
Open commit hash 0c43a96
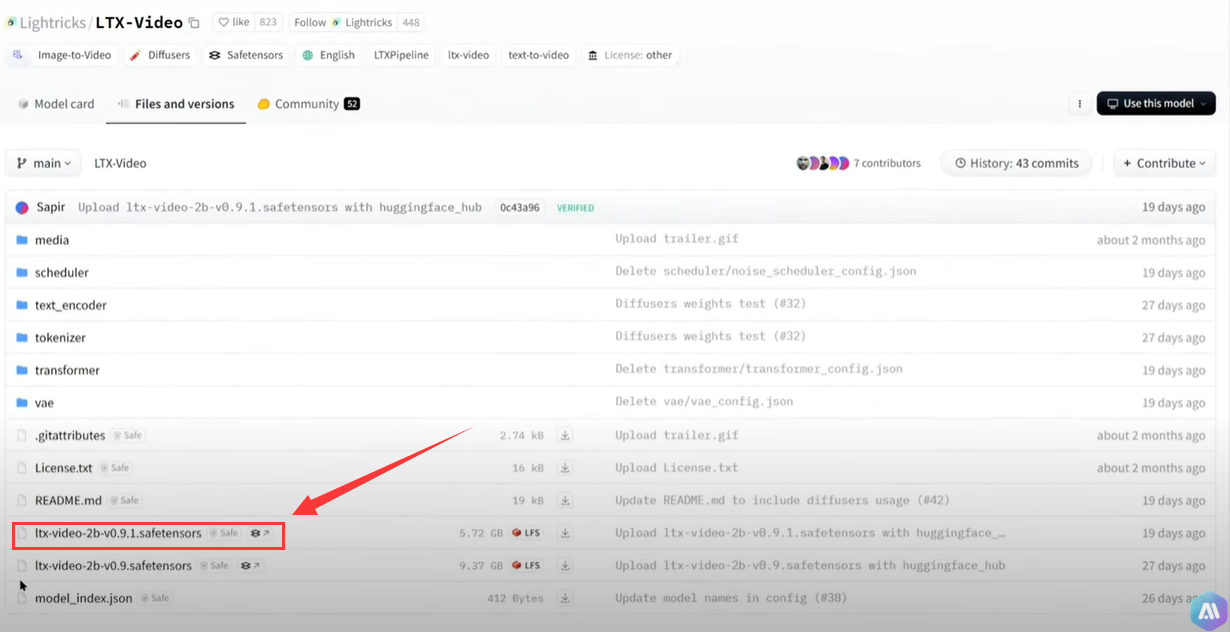pyautogui.click(x=519, y=208)
